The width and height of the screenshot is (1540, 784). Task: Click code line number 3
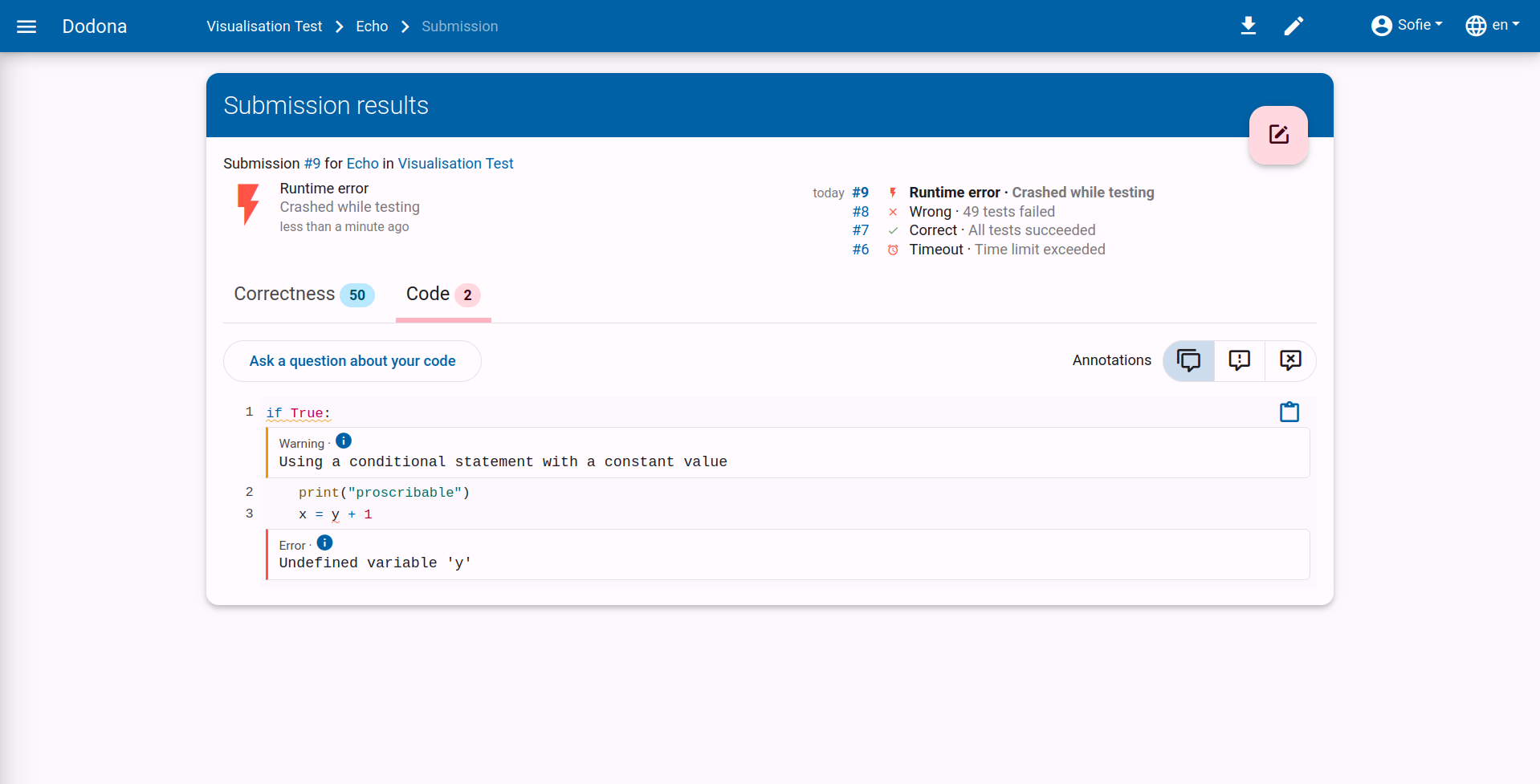click(x=249, y=514)
